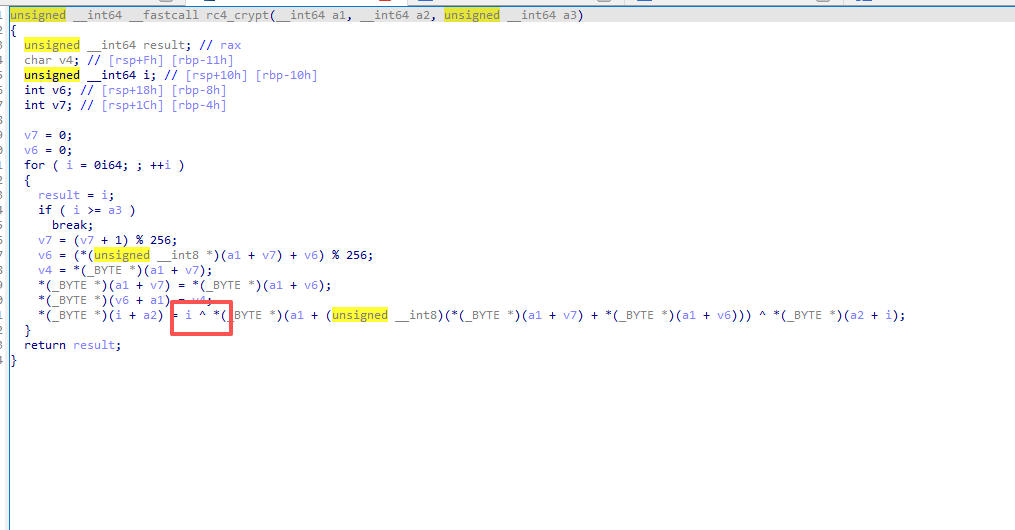
Task: Select v7 in the int v7 declaration
Action: pos(59,105)
